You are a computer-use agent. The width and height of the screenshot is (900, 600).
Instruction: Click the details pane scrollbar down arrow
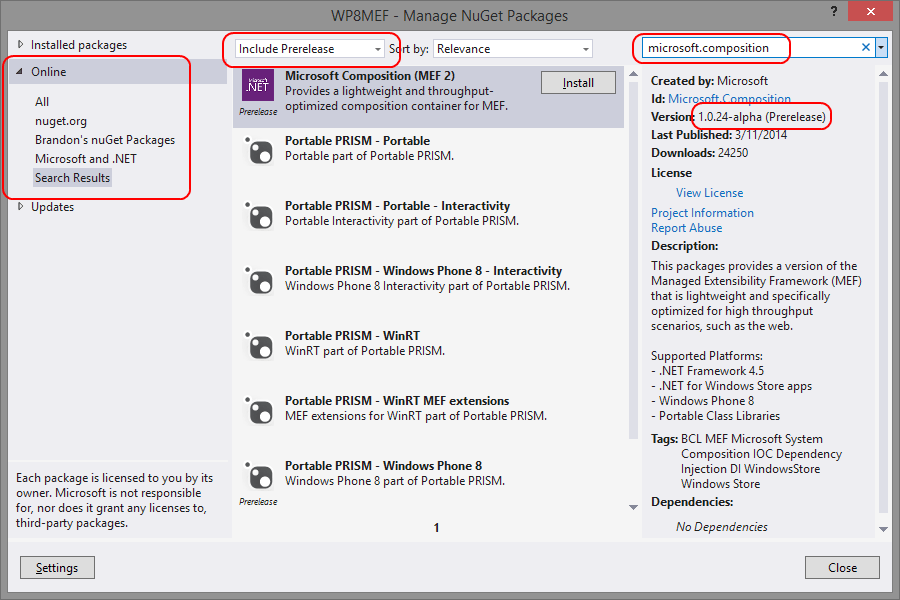click(883, 529)
